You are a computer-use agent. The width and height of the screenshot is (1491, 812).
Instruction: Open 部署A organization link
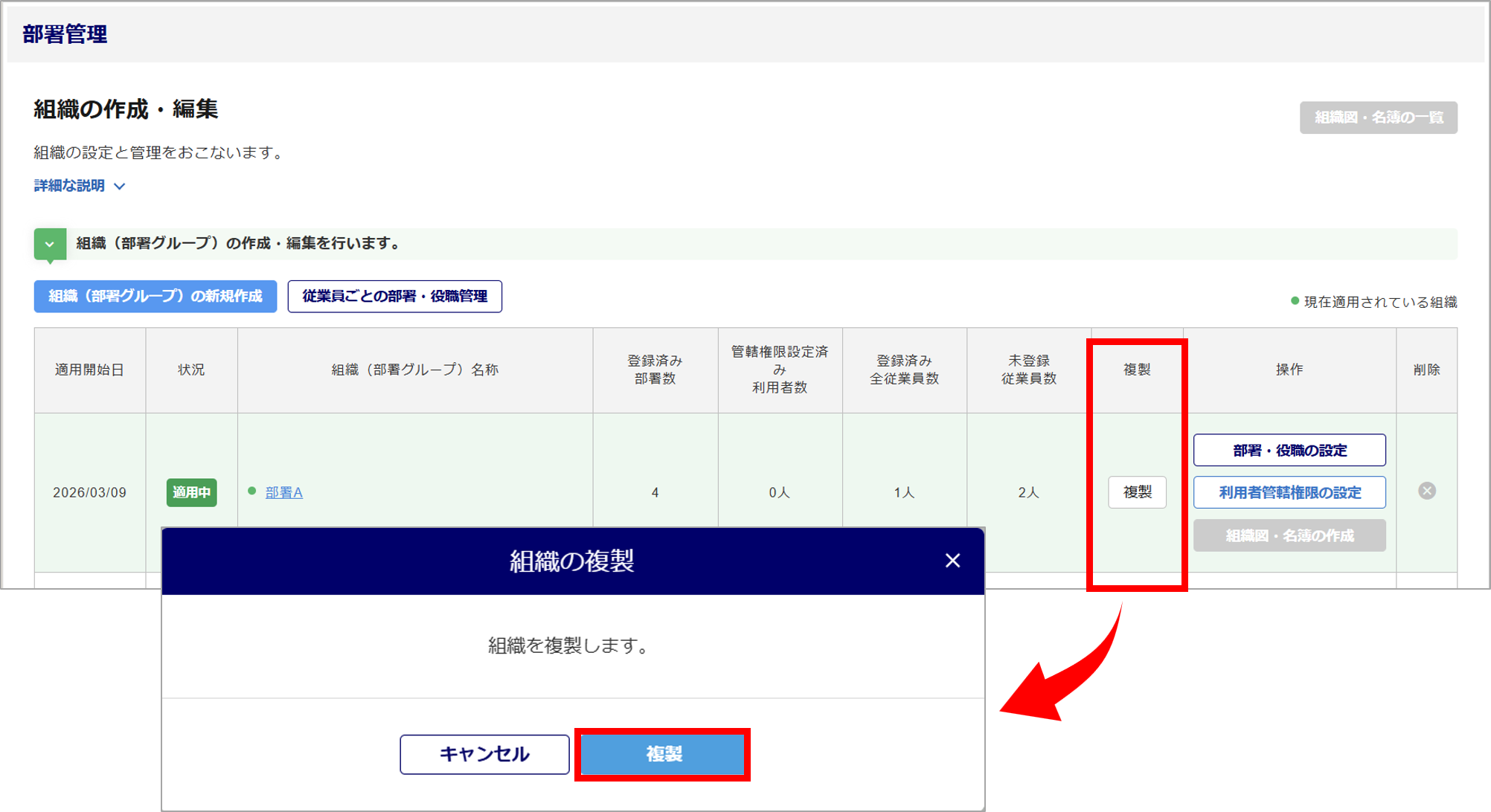coord(284,492)
